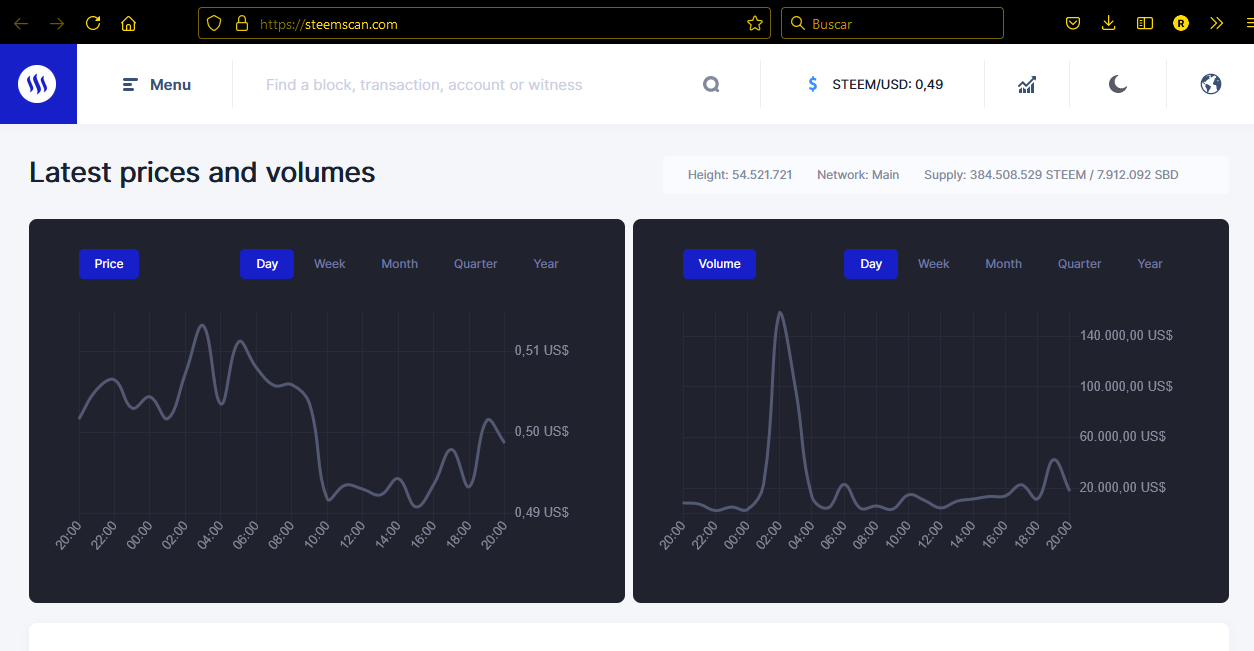Screen dimensions: 1254x651
Task: Click the Network: Main text
Action: (858, 175)
